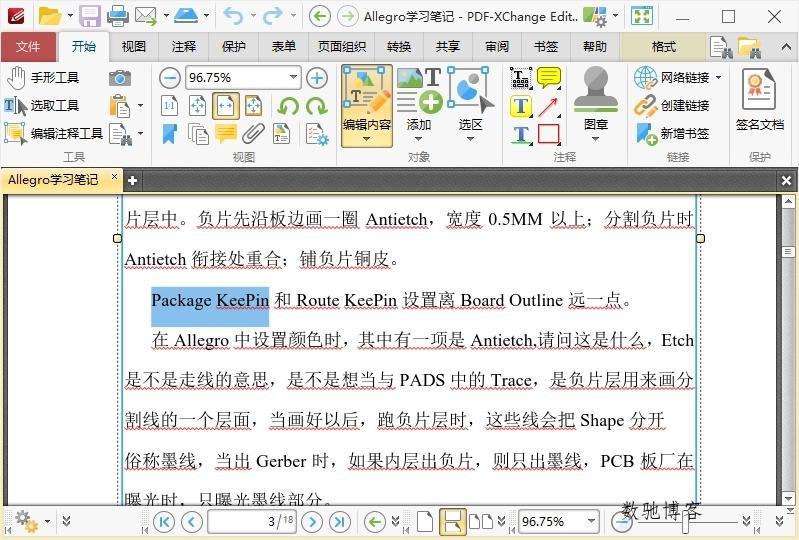Click the scanner icon in the title toolbar

click(186, 15)
